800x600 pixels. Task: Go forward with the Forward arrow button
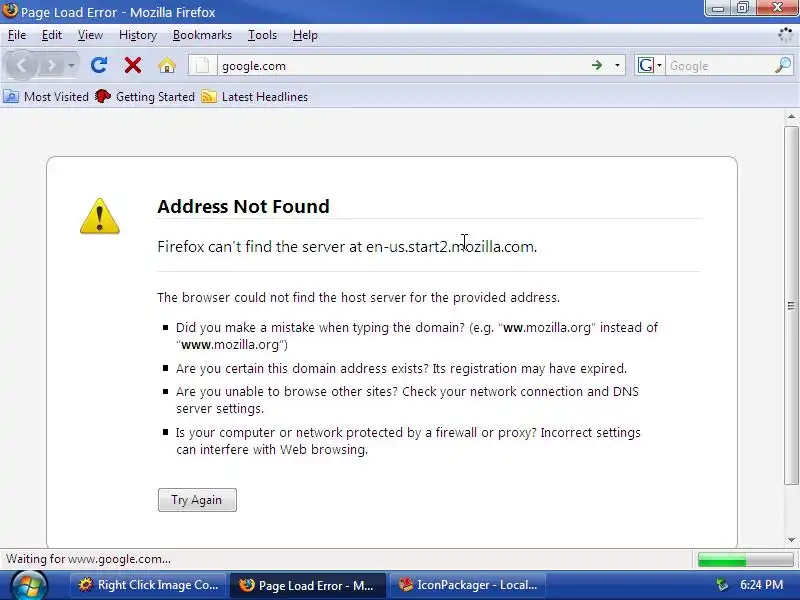click(52, 65)
